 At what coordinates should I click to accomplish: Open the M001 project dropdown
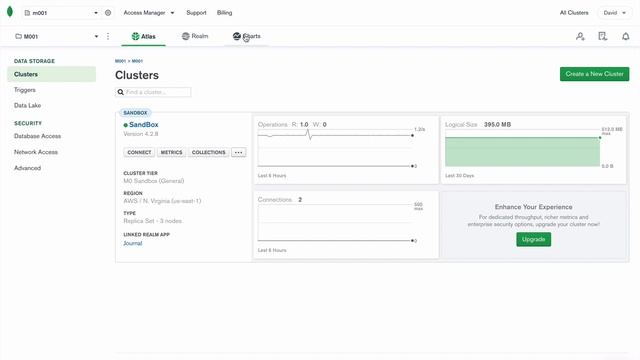click(x=56, y=36)
